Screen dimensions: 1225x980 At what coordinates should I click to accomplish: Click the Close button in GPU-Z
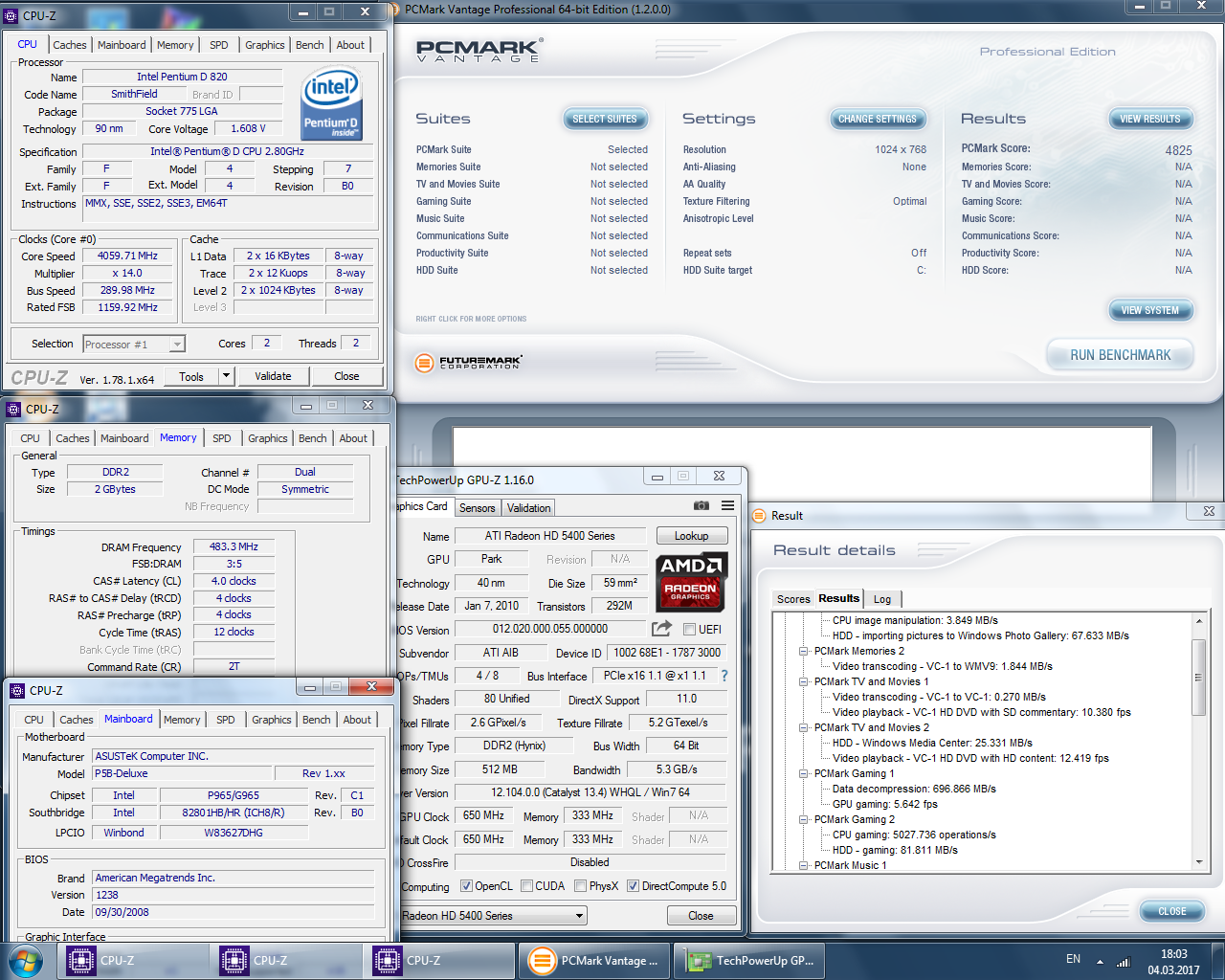point(701,916)
